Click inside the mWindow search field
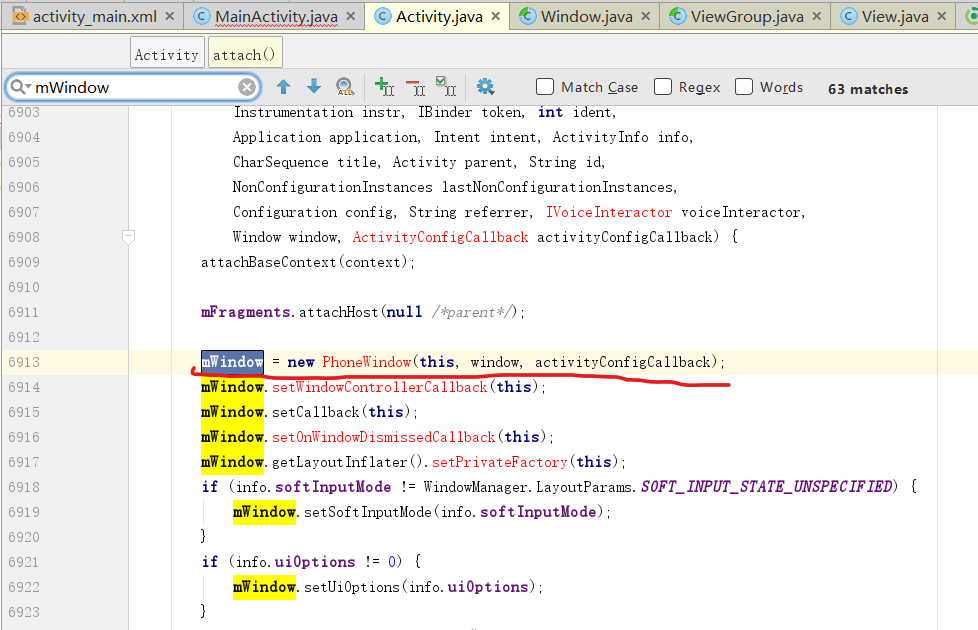The height and width of the screenshot is (630, 978). [x=130, y=88]
